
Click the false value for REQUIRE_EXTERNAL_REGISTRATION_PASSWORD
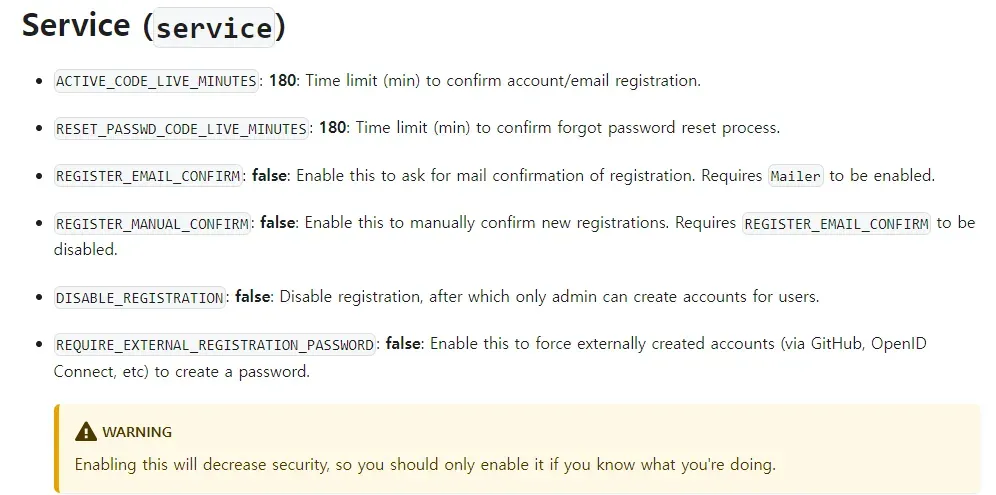[x=403, y=344]
